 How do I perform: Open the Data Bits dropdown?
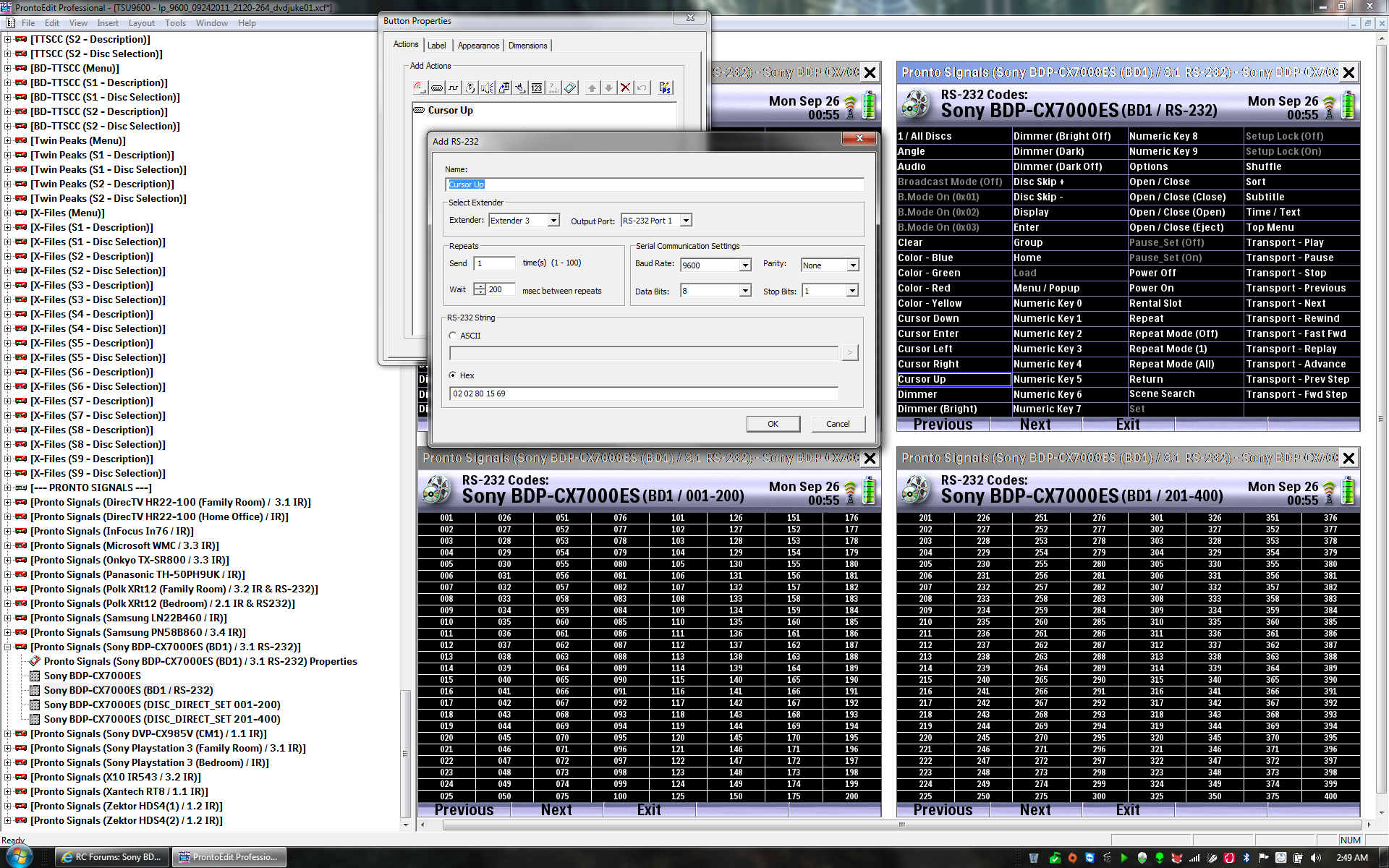point(745,291)
